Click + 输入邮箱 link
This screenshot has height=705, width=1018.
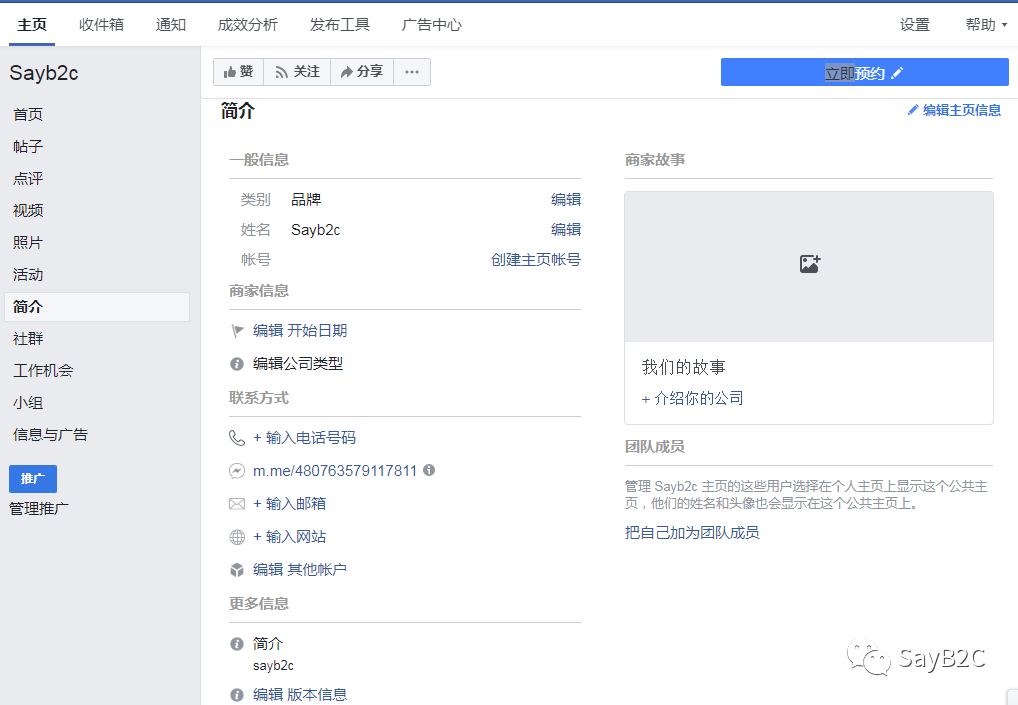coord(289,504)
